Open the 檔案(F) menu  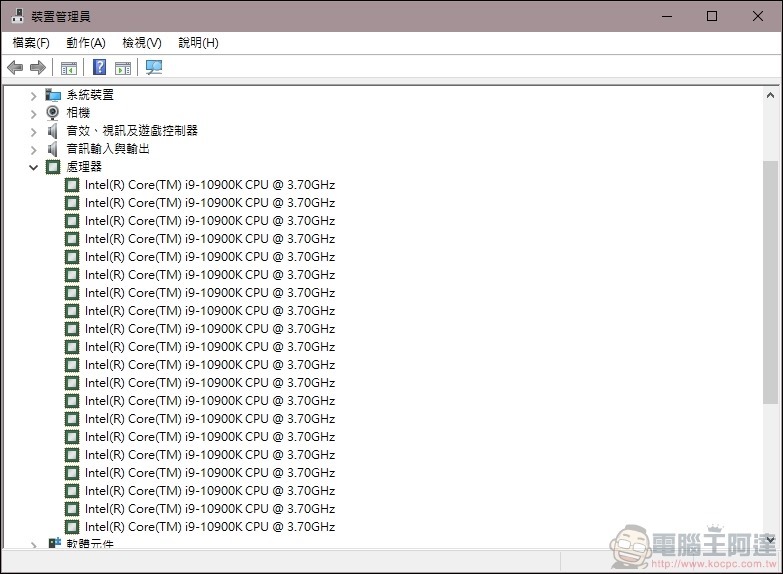click(31, 43)
